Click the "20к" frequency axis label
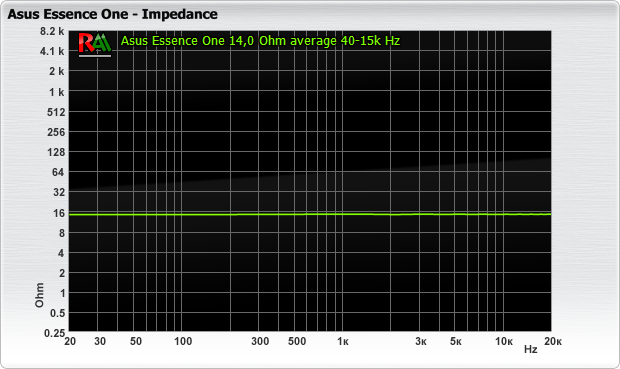 click(x=553, y=341)
